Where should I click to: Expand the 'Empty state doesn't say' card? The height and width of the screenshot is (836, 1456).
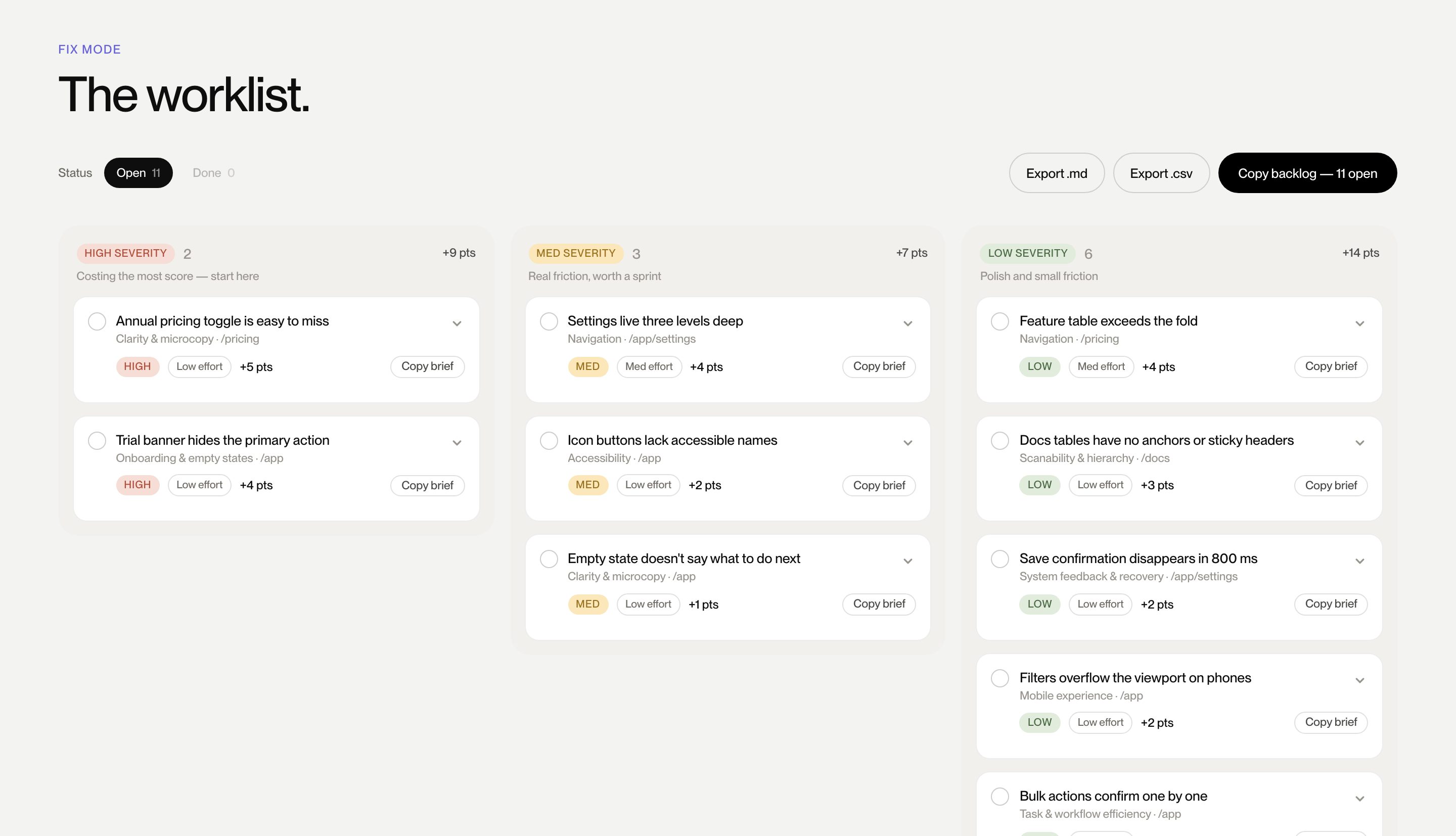coord(907,561)
